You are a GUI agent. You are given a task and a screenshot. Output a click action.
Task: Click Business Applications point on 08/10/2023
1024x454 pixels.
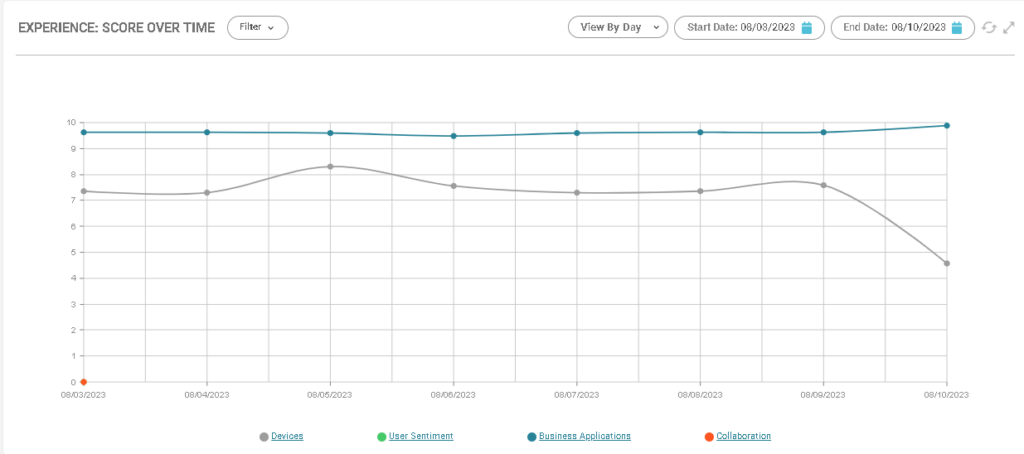947,125
